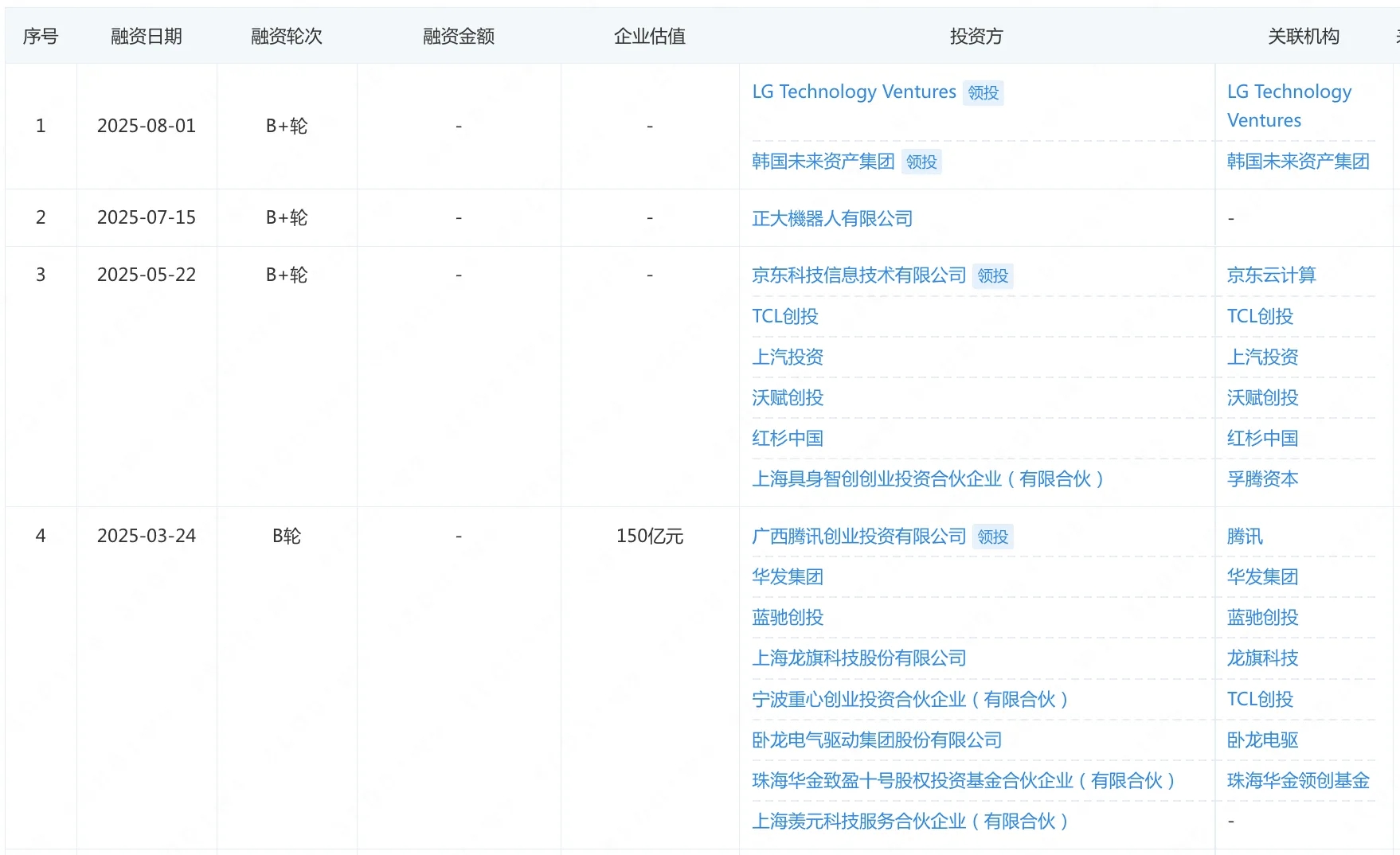
Task: Select B+轮 cell in 2025-07-15 row
Action: coord(287,217)
